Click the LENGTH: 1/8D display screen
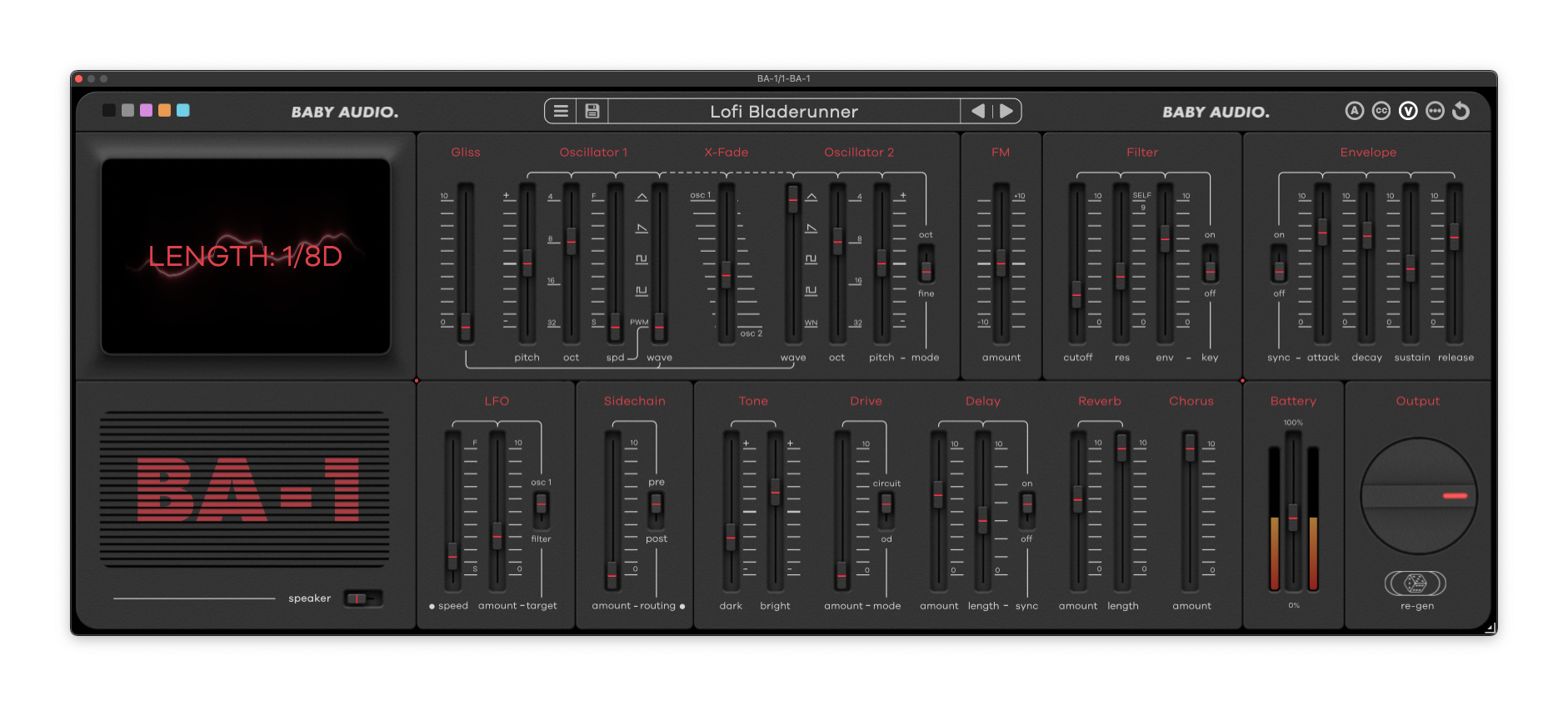Viewport: 1568px width, 706px height. click(x=246, y=256)
